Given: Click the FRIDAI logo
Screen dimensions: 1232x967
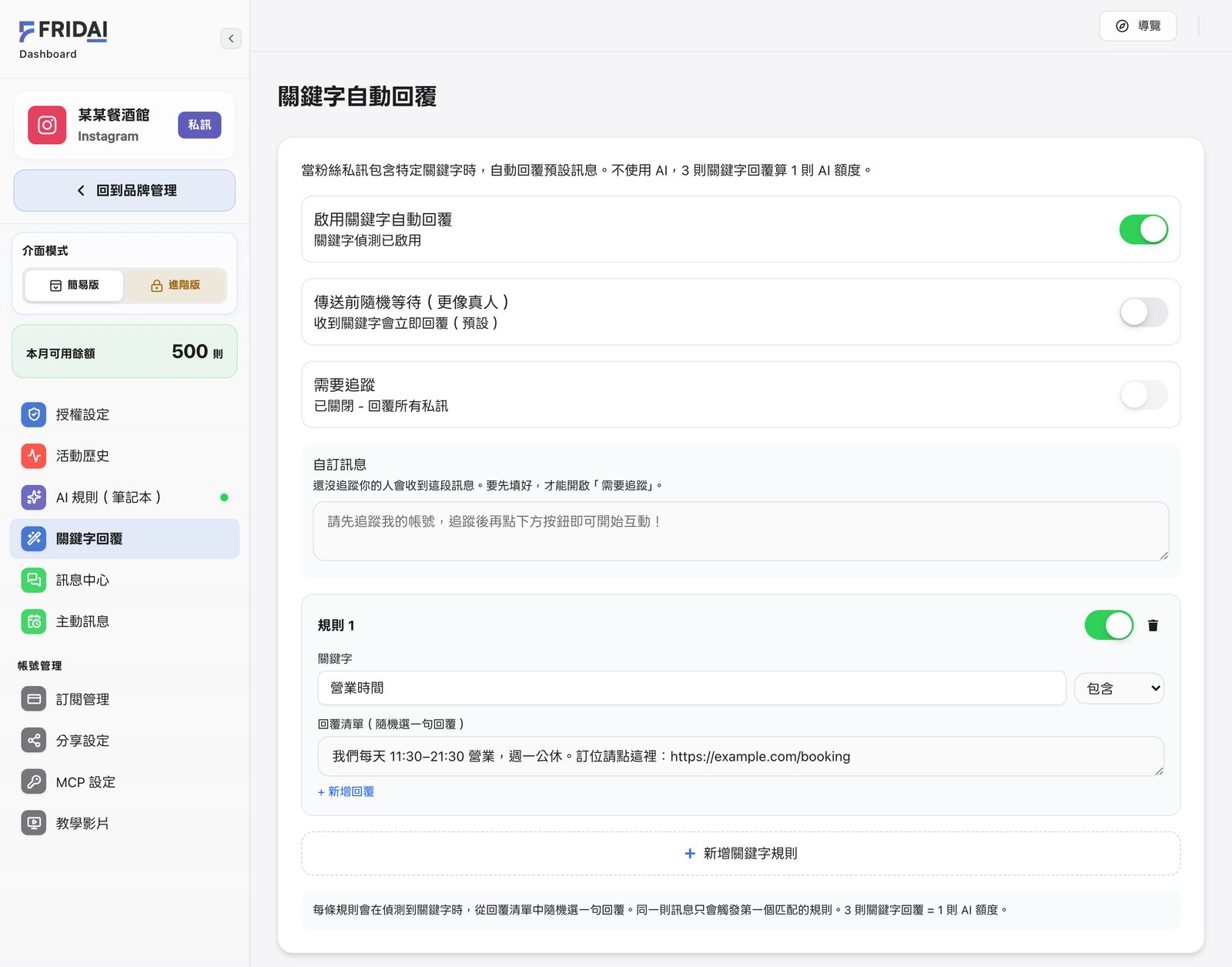Looking at the screenshot, I should pyautogui.click(x=63, y=31).
